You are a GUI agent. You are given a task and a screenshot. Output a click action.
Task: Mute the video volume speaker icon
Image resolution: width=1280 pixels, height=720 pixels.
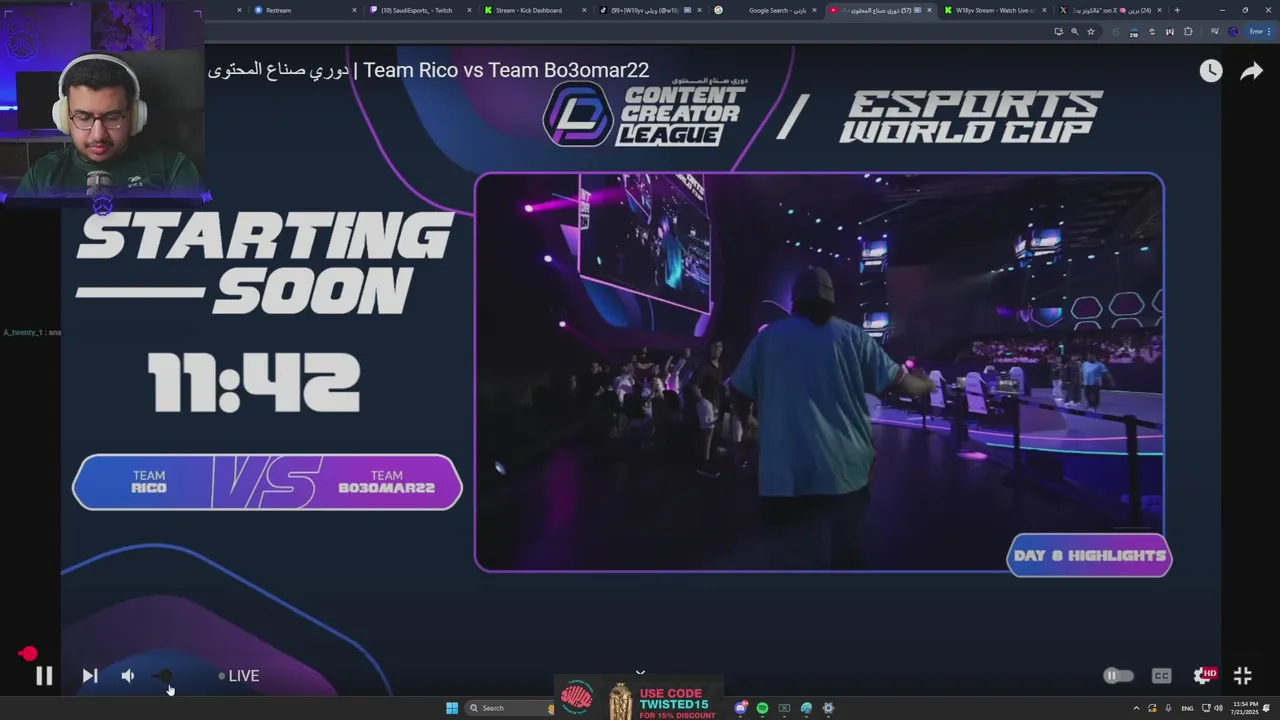[128, 676]
